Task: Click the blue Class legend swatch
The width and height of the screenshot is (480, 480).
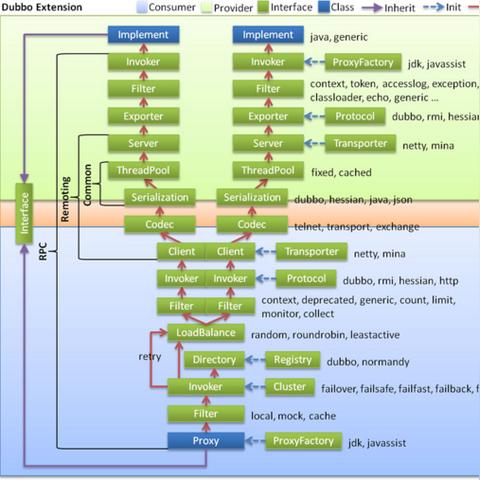Action: [x=324, y=7]
